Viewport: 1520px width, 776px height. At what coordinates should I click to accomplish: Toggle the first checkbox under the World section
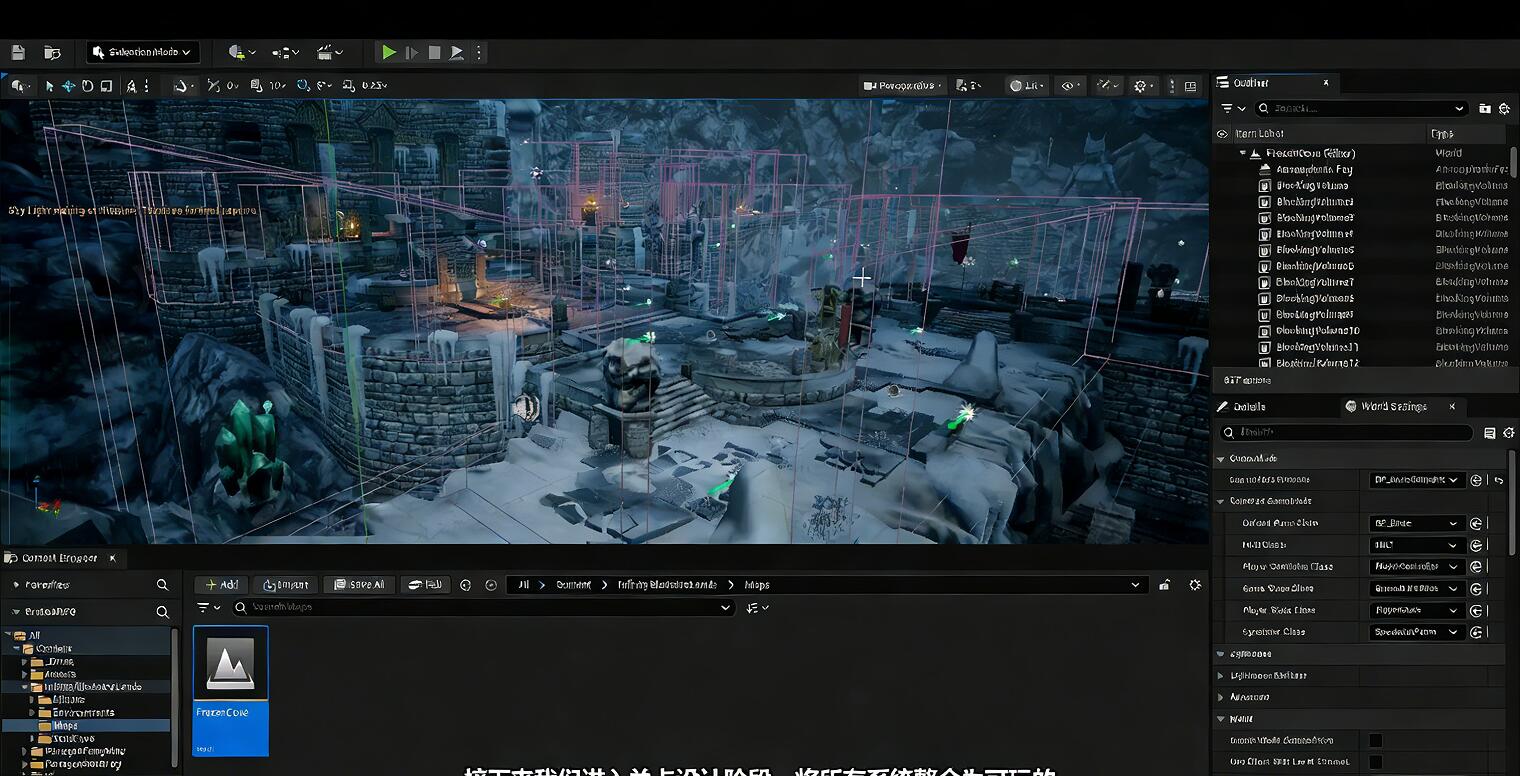pos(1375,740)
